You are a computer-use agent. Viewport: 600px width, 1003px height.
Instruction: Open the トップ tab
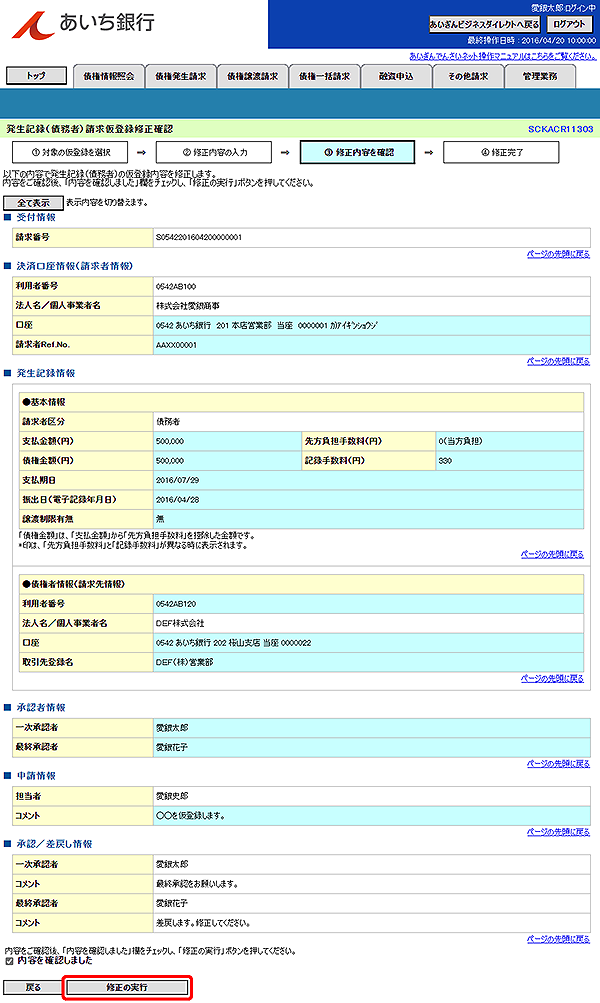[36, 75]
